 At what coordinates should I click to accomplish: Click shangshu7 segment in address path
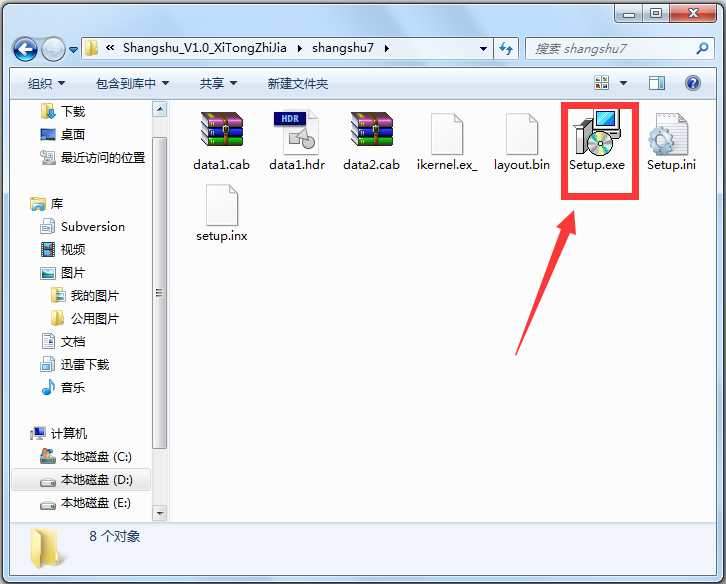(343, 48)
